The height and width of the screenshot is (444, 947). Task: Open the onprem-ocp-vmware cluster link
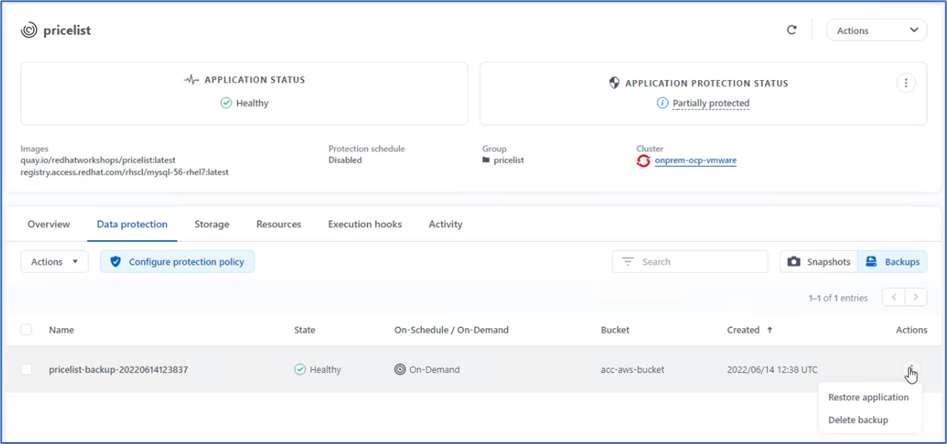tap(695, 161)
